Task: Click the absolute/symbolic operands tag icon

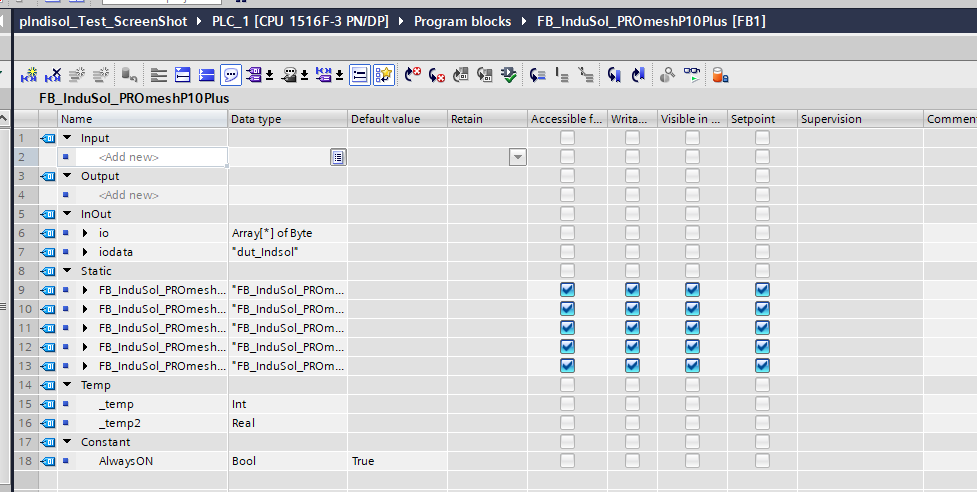Action: (x=254, y=75)
